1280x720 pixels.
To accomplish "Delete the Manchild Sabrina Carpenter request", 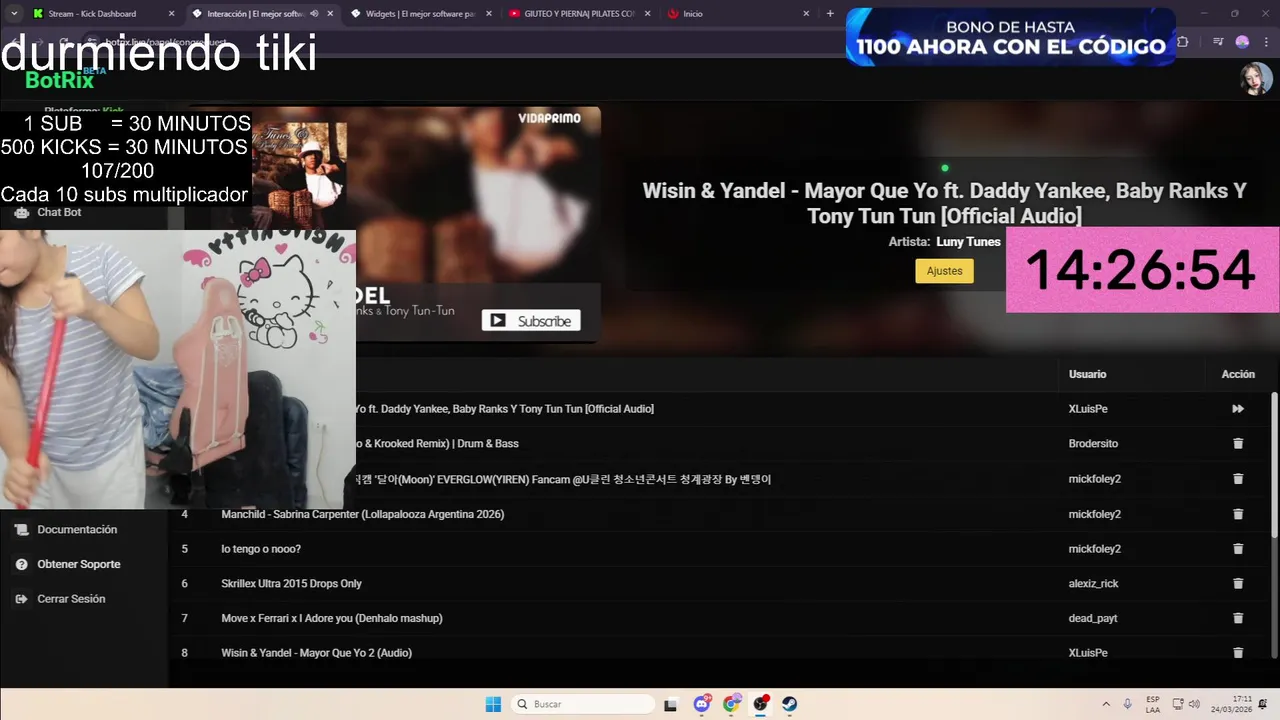I will (1238, 514).
